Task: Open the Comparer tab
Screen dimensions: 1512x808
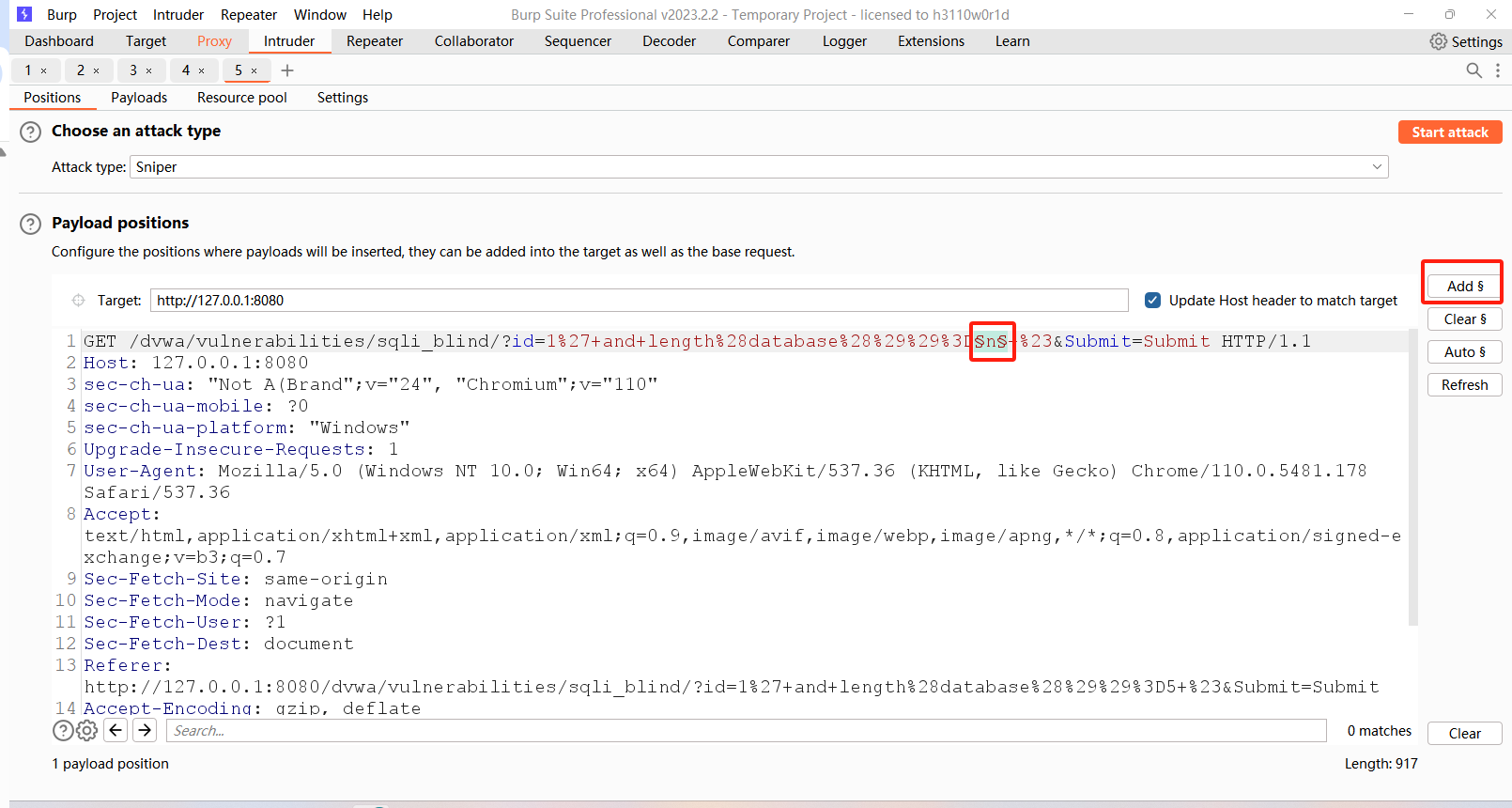Action: [759, 41]
